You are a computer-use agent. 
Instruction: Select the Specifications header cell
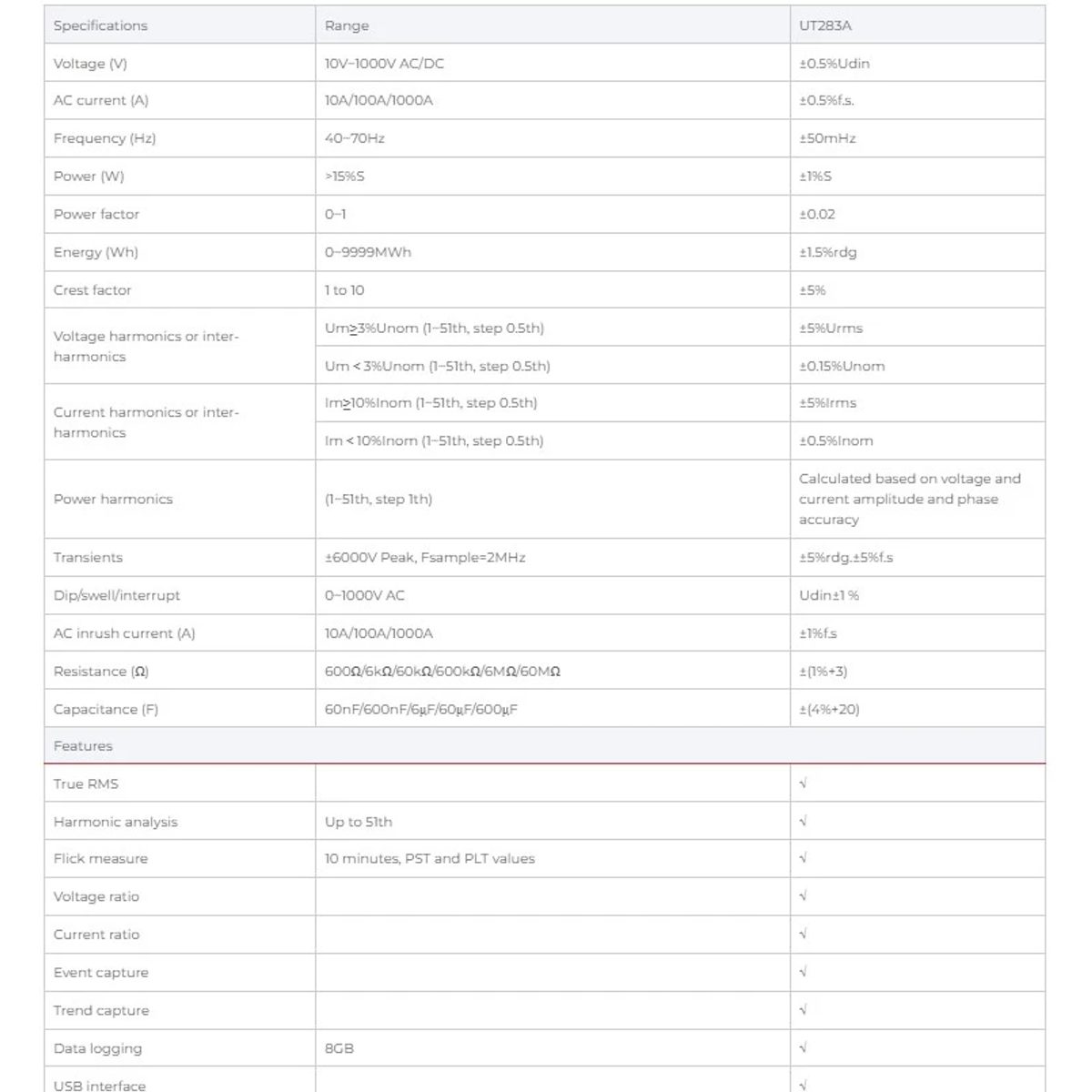[179, 25]
